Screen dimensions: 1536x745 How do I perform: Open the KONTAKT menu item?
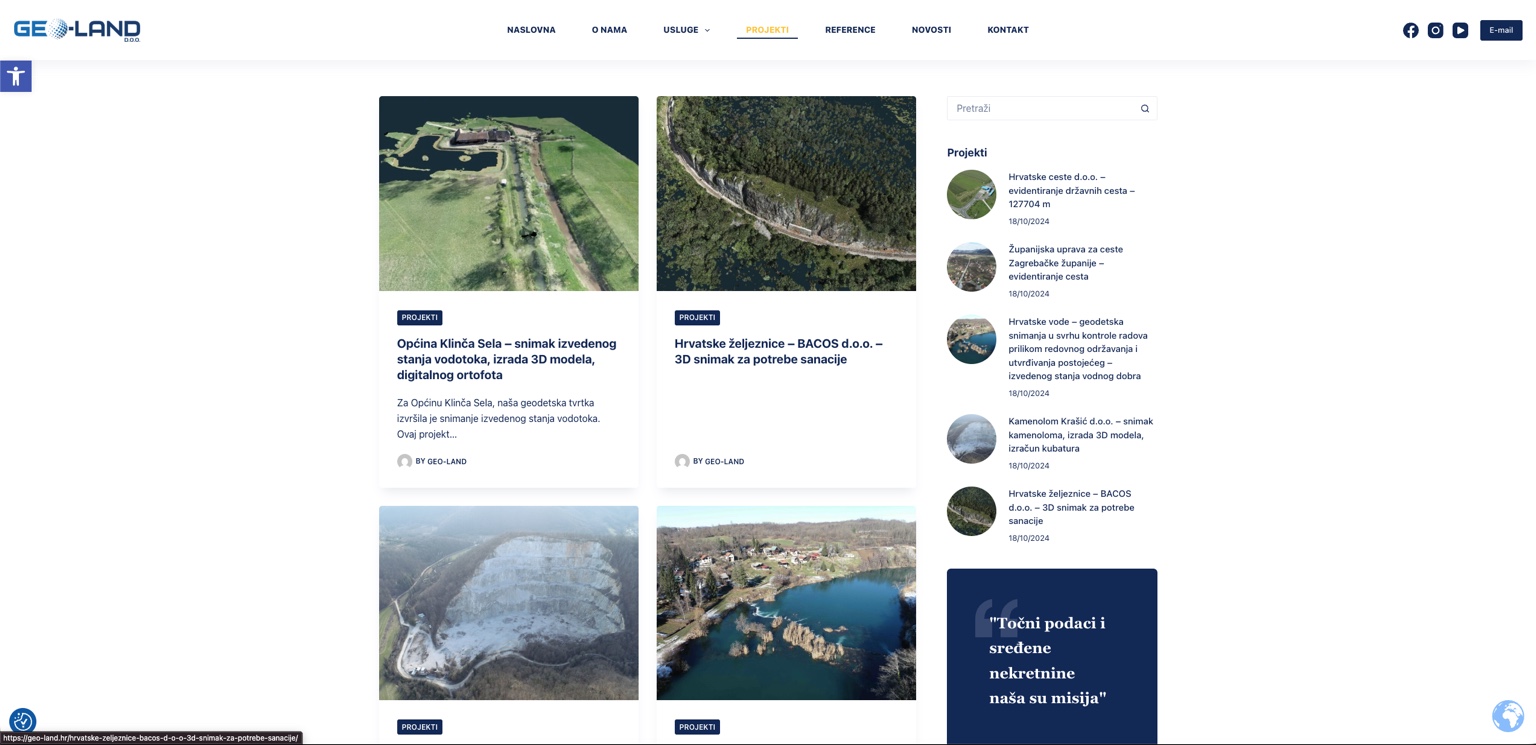[x=1008, y=30]
